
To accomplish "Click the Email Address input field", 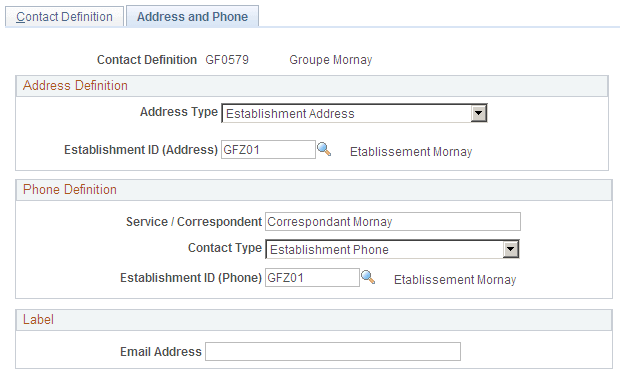I will tap(333, 351).
